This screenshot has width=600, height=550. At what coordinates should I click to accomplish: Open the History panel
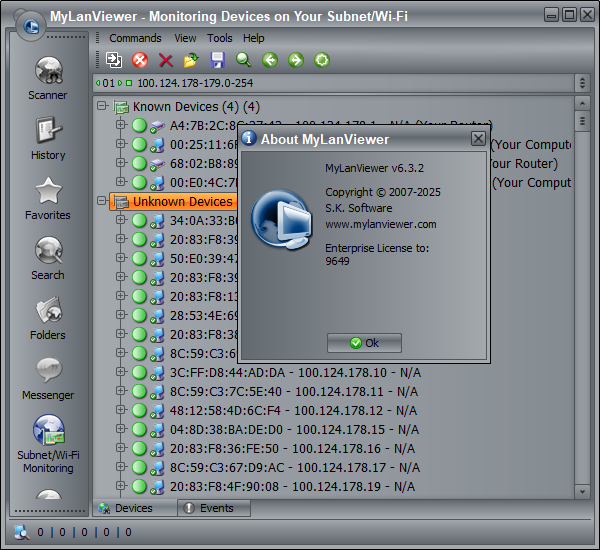coord(48,139)
